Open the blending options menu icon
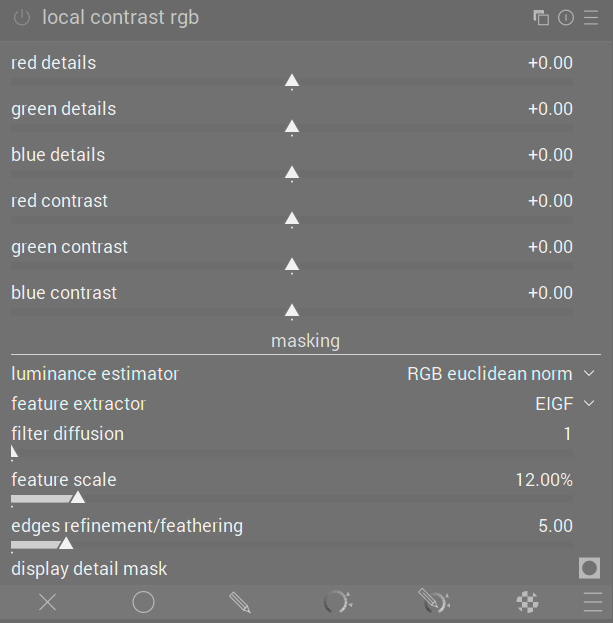The height and width of the screenshot is (623, 613). click(x=593, y=602)
